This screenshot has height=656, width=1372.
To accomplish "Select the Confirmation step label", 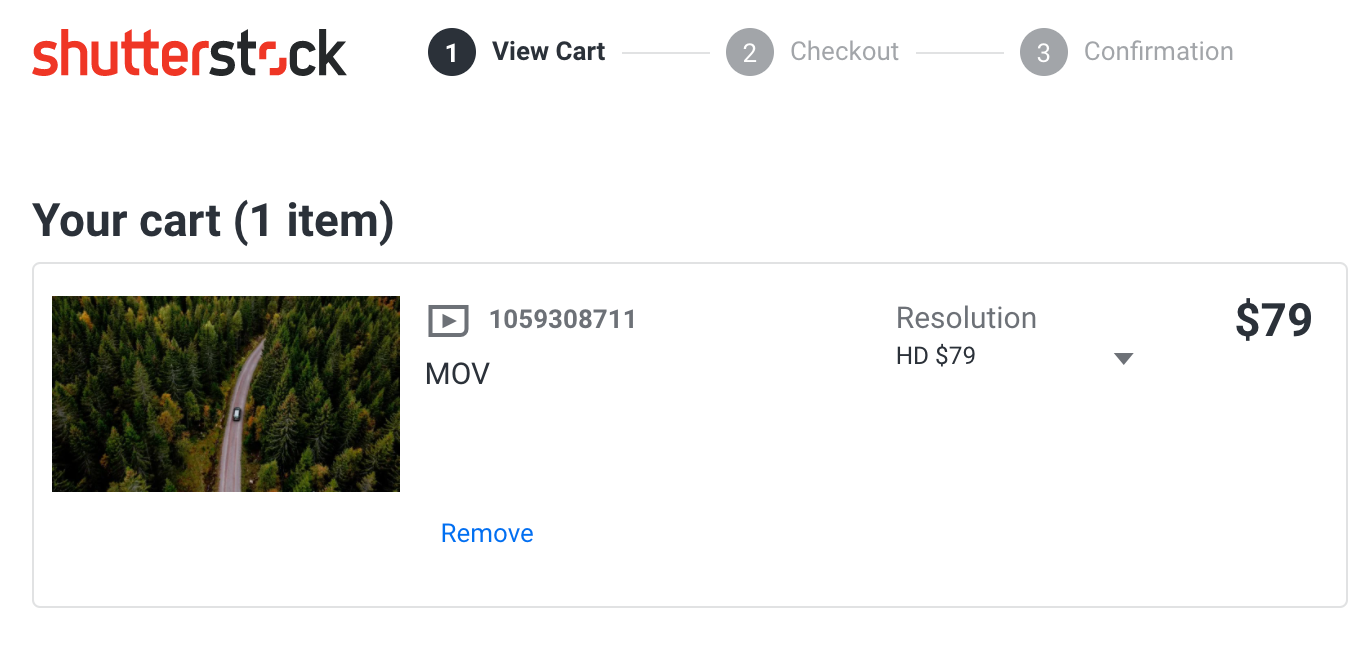I will pyautogui.click(x=1158, y=52).
